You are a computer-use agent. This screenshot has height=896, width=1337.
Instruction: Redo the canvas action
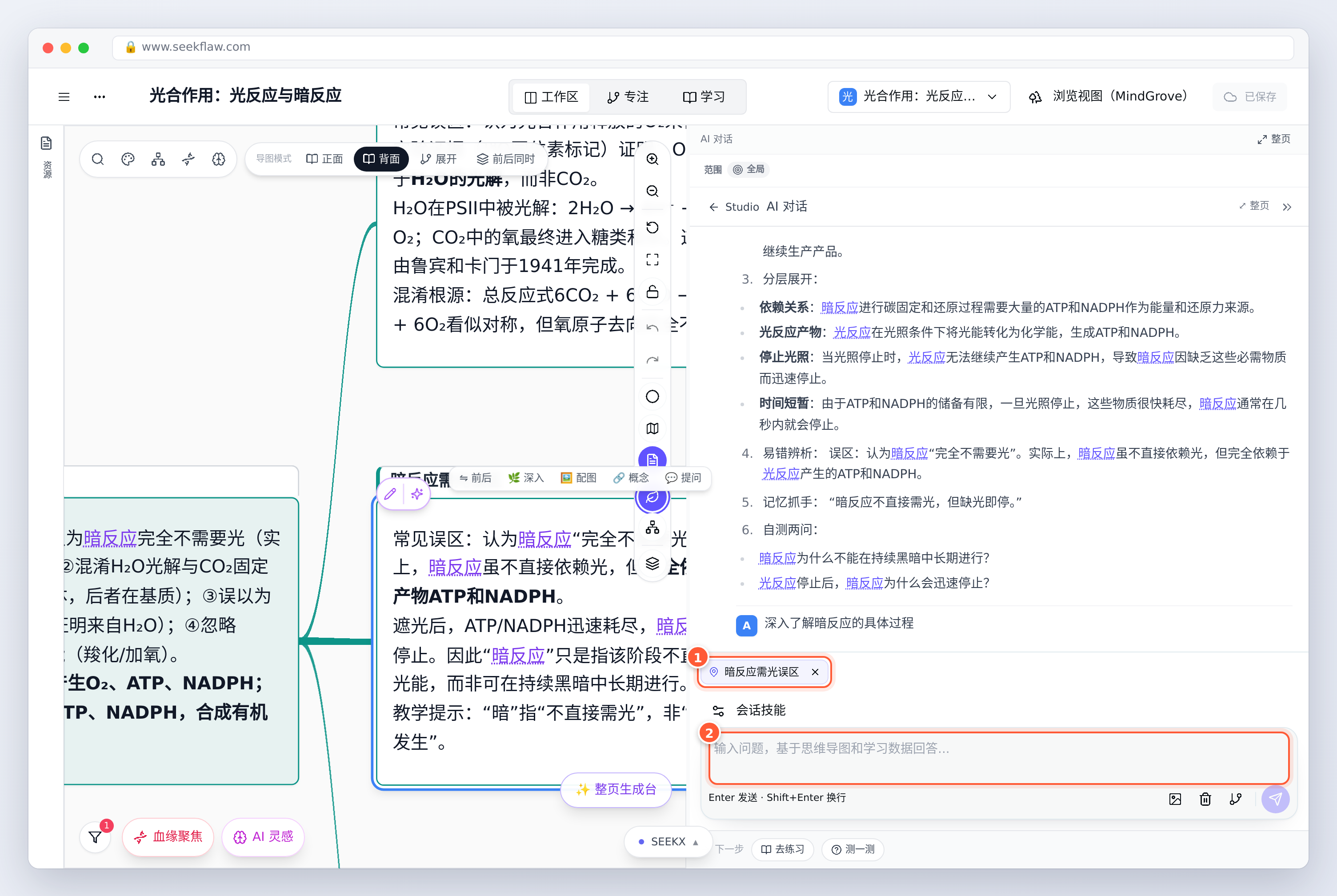(x=652, y=360)
